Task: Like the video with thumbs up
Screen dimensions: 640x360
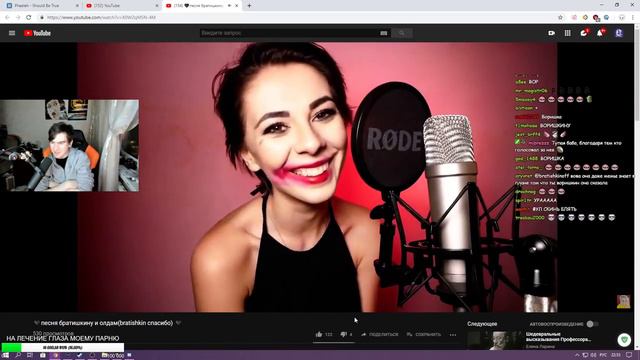Action: (319, 334)
